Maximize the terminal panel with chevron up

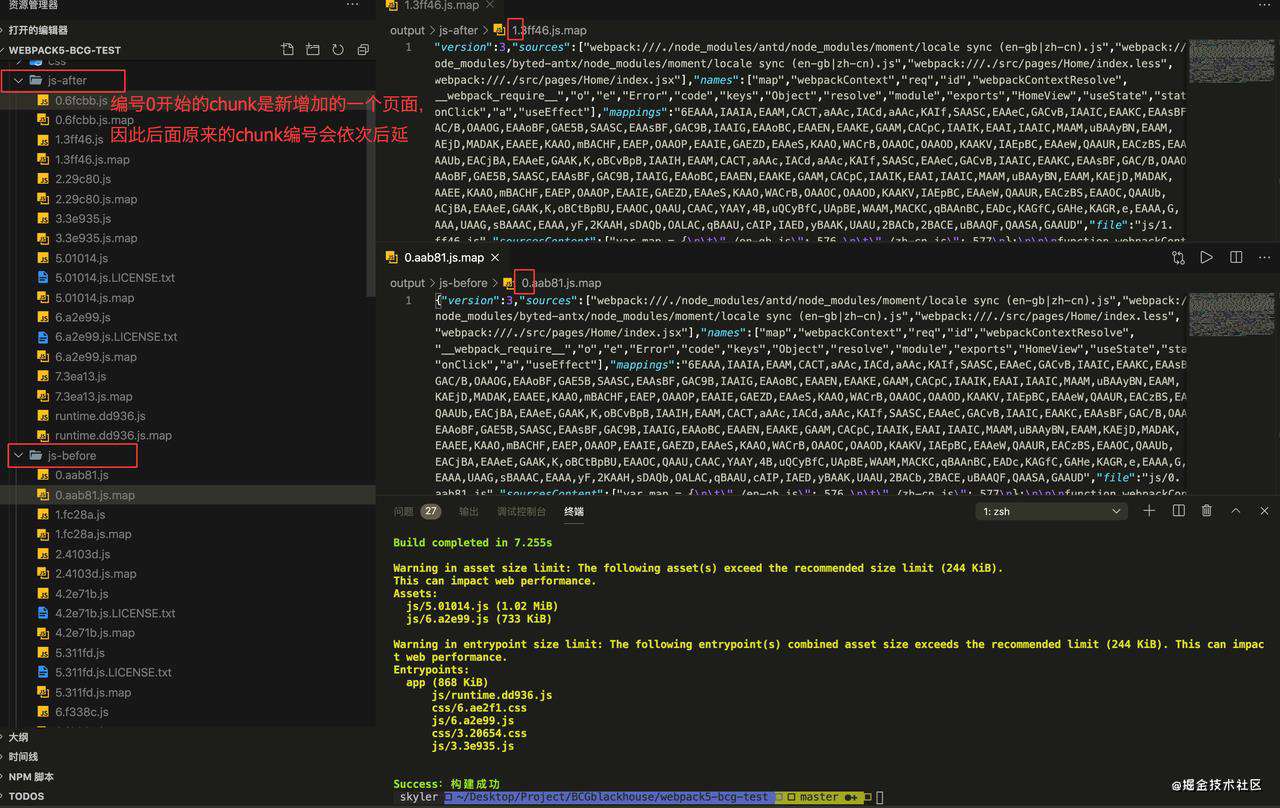click(1236, 511)
